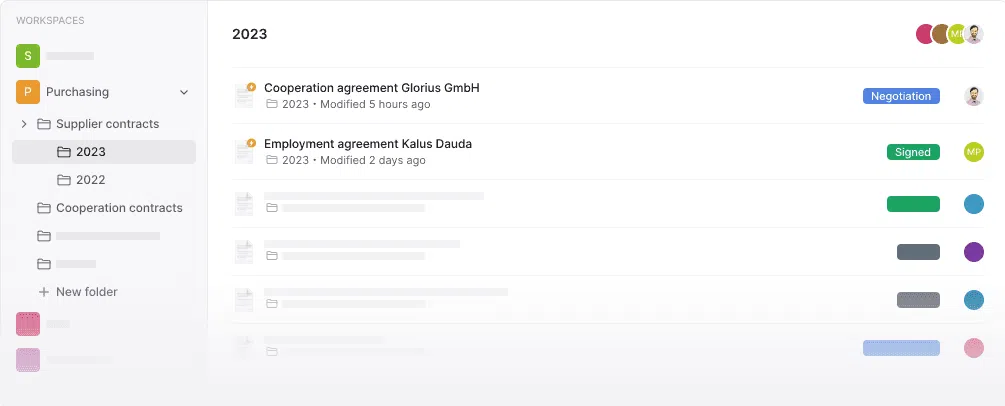The image size is (1005, 406).
Task: Click the Supplier contracts folder icon
Action: click(x=43, y=124)
